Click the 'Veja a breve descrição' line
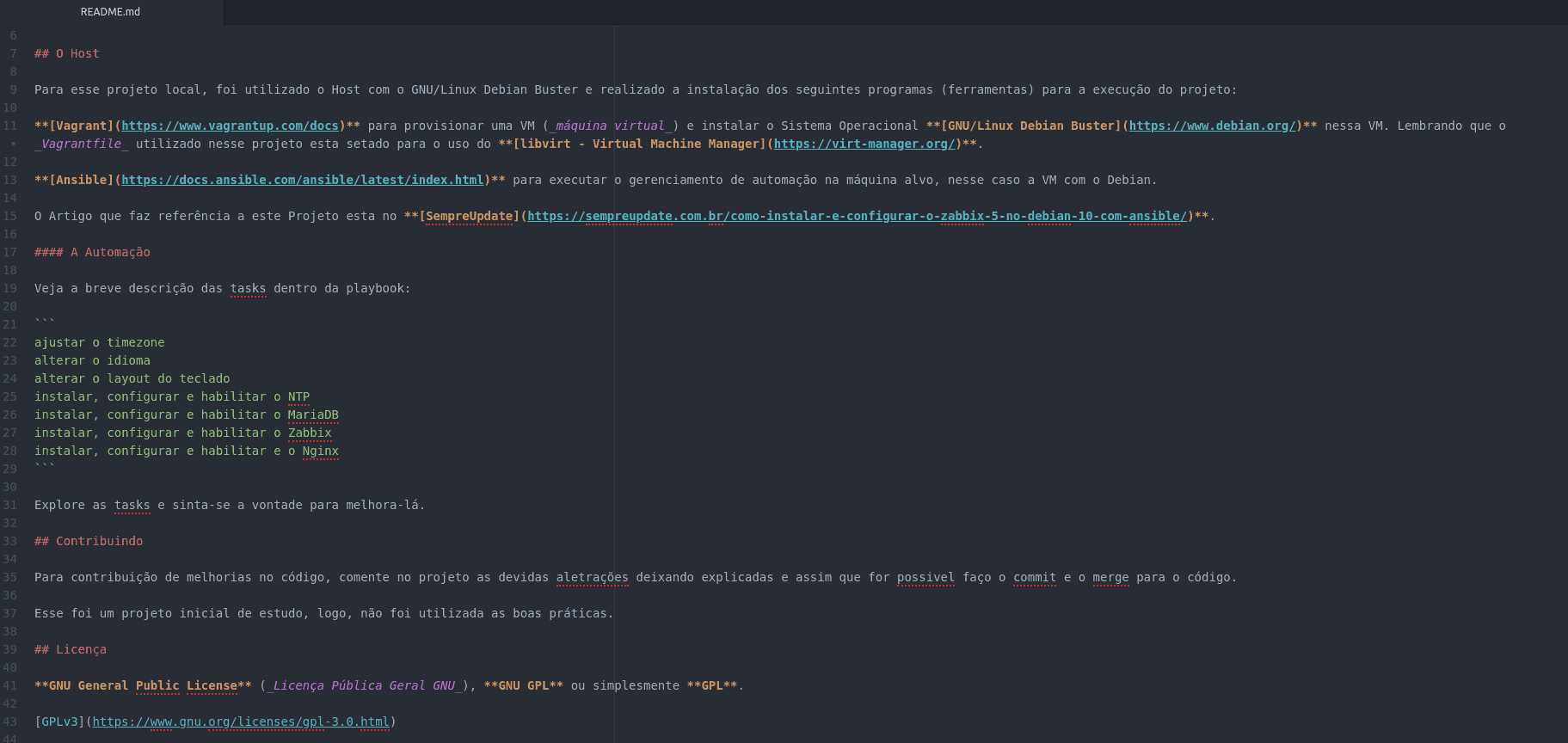Image resolution: width=1568 pixels, height=743 pixels. coord(223,288)
